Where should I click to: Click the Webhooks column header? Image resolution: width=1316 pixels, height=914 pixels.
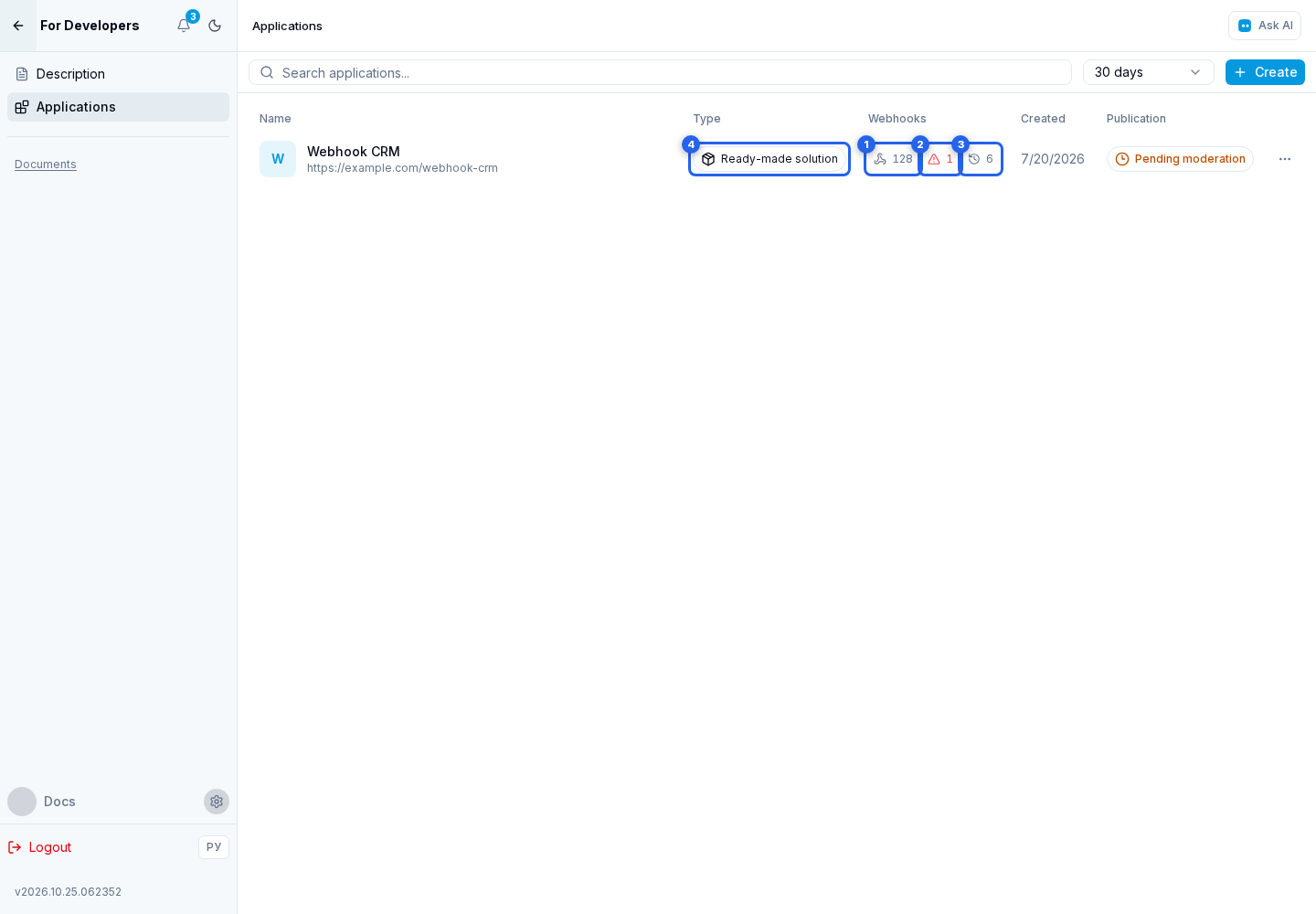coord(897,119)
